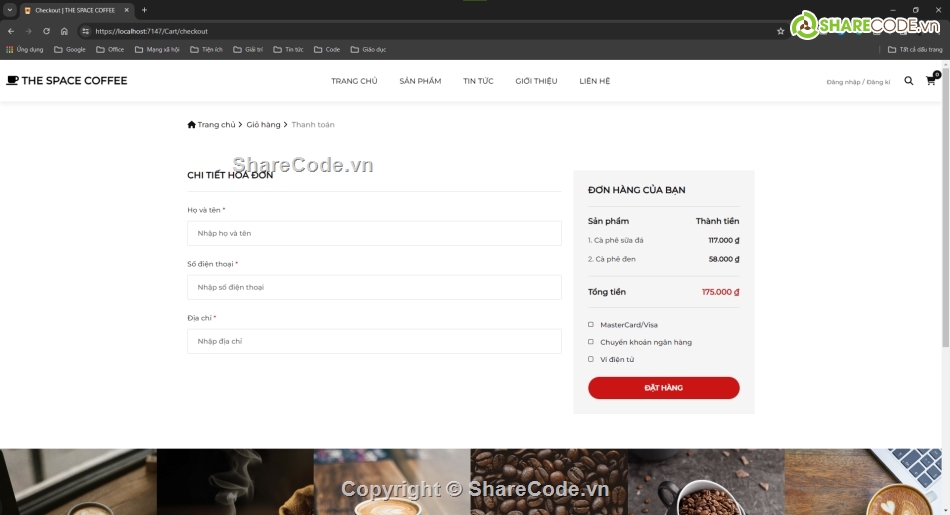
Task: Select MasterCard/Visa payment option
Action: [591, 324]
